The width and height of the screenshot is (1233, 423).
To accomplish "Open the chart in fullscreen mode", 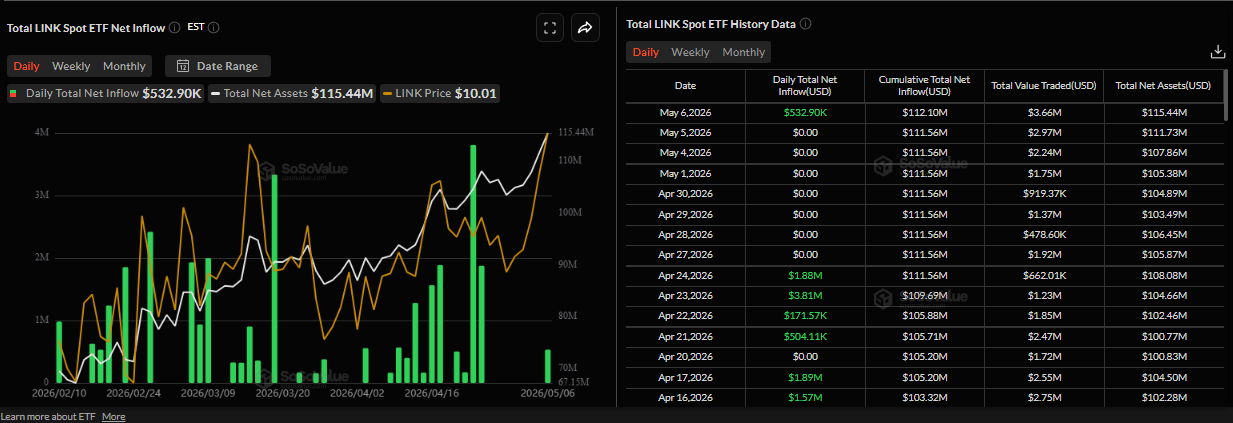I will (x=549, y=28).
